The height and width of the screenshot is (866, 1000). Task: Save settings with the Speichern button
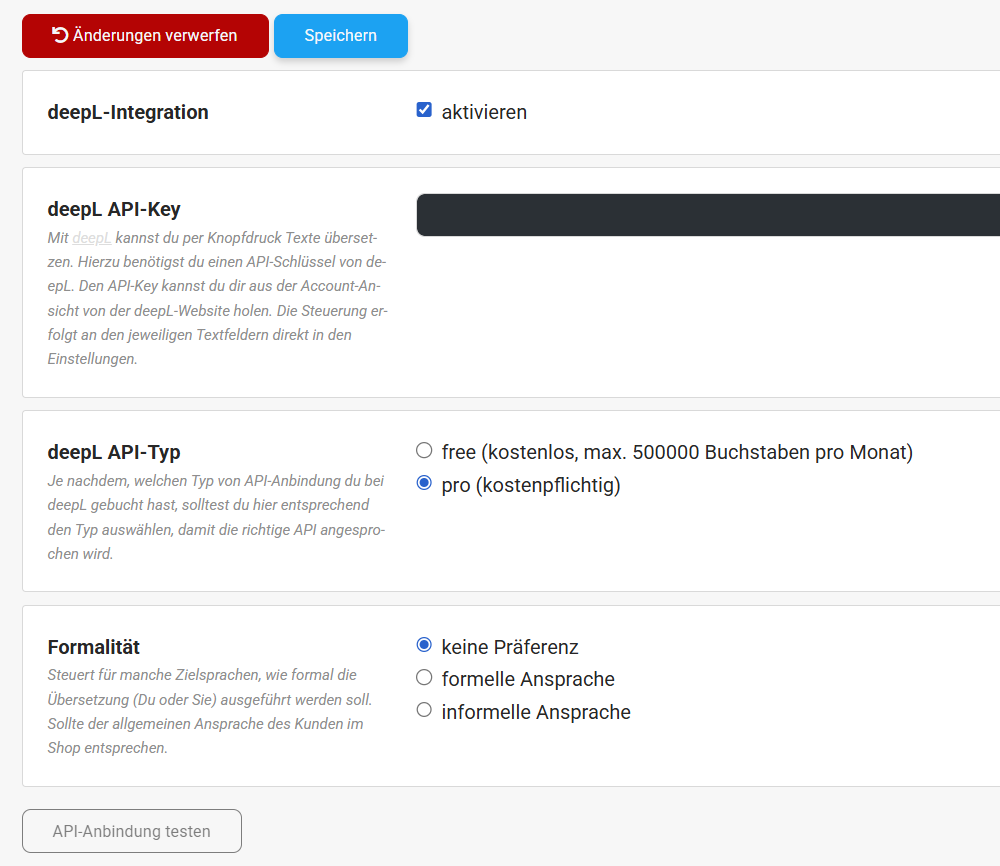coord(340,36)
